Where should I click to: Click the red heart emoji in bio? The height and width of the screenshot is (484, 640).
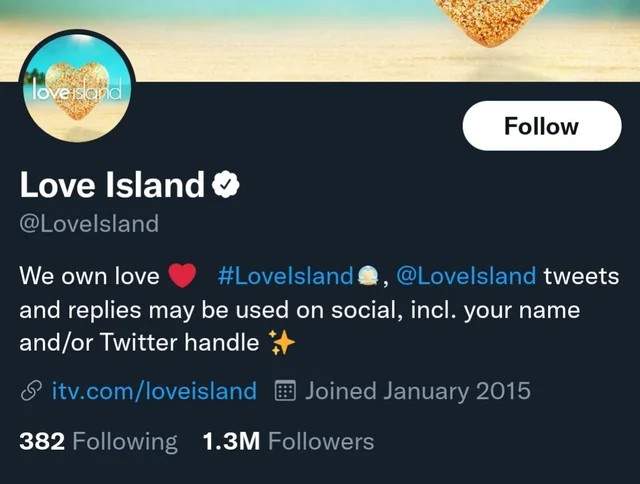click(182, 275)
